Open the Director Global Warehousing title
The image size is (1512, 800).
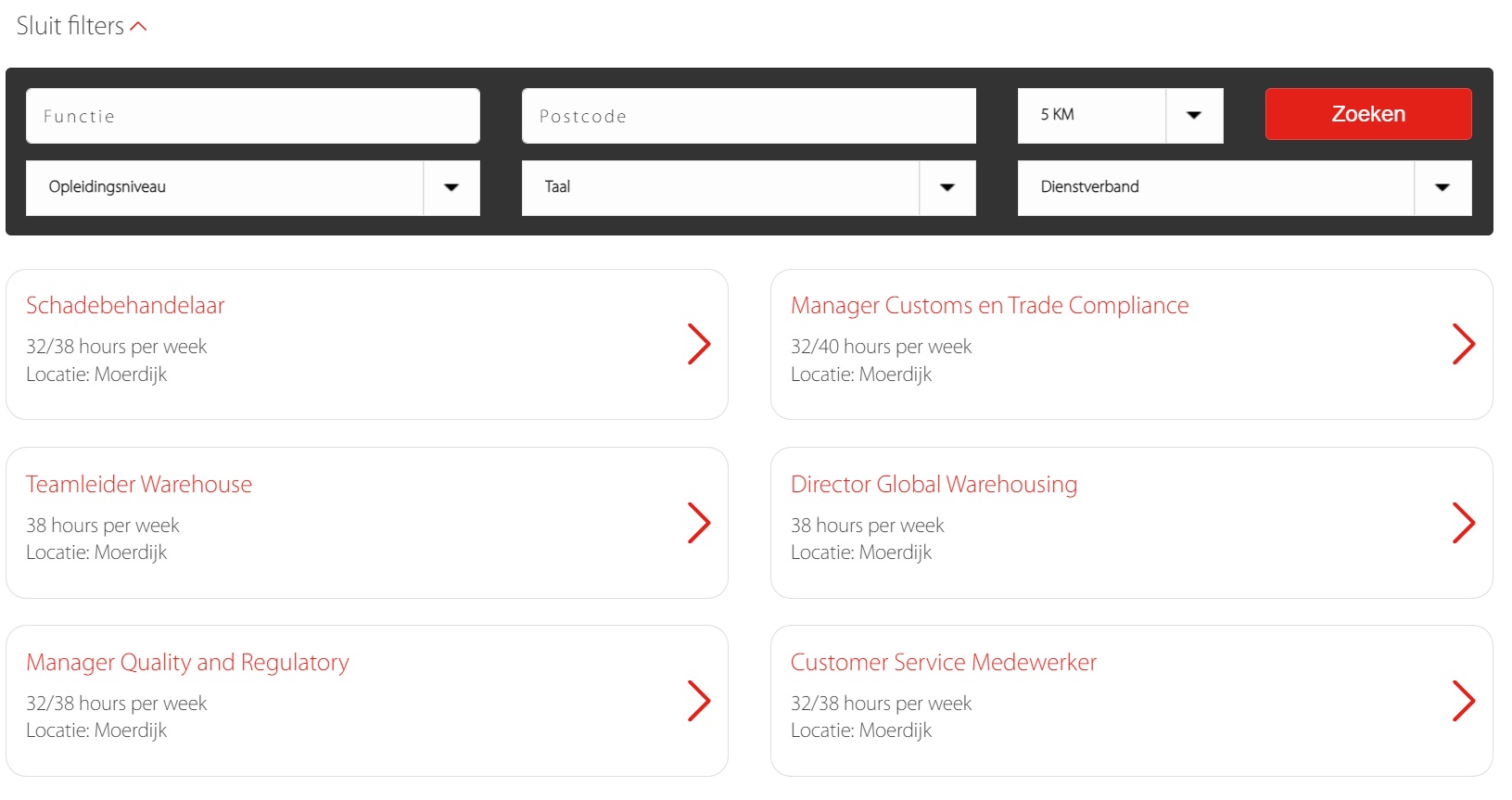pos(934,485)
